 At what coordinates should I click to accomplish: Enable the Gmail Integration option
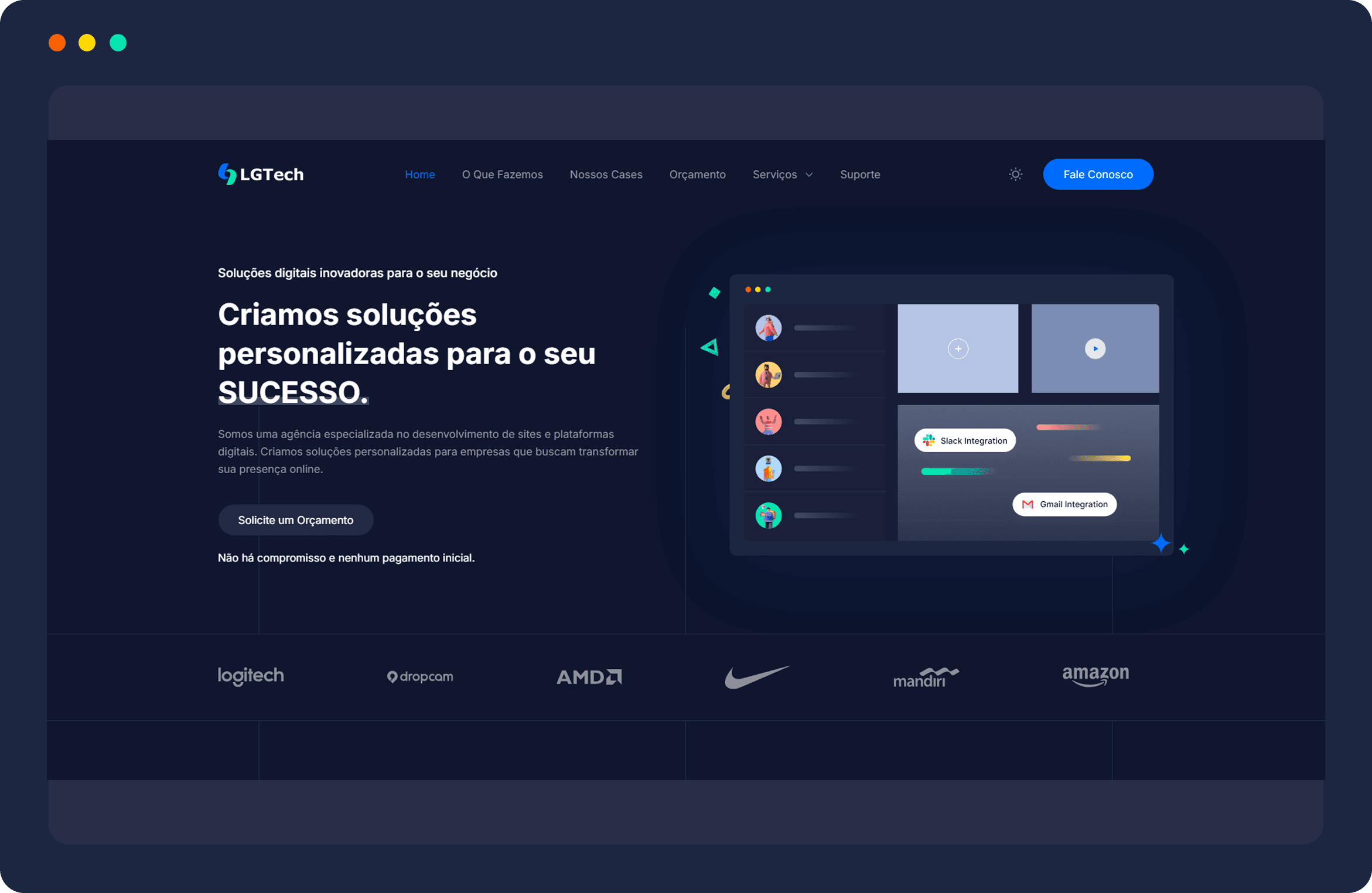1065,504
